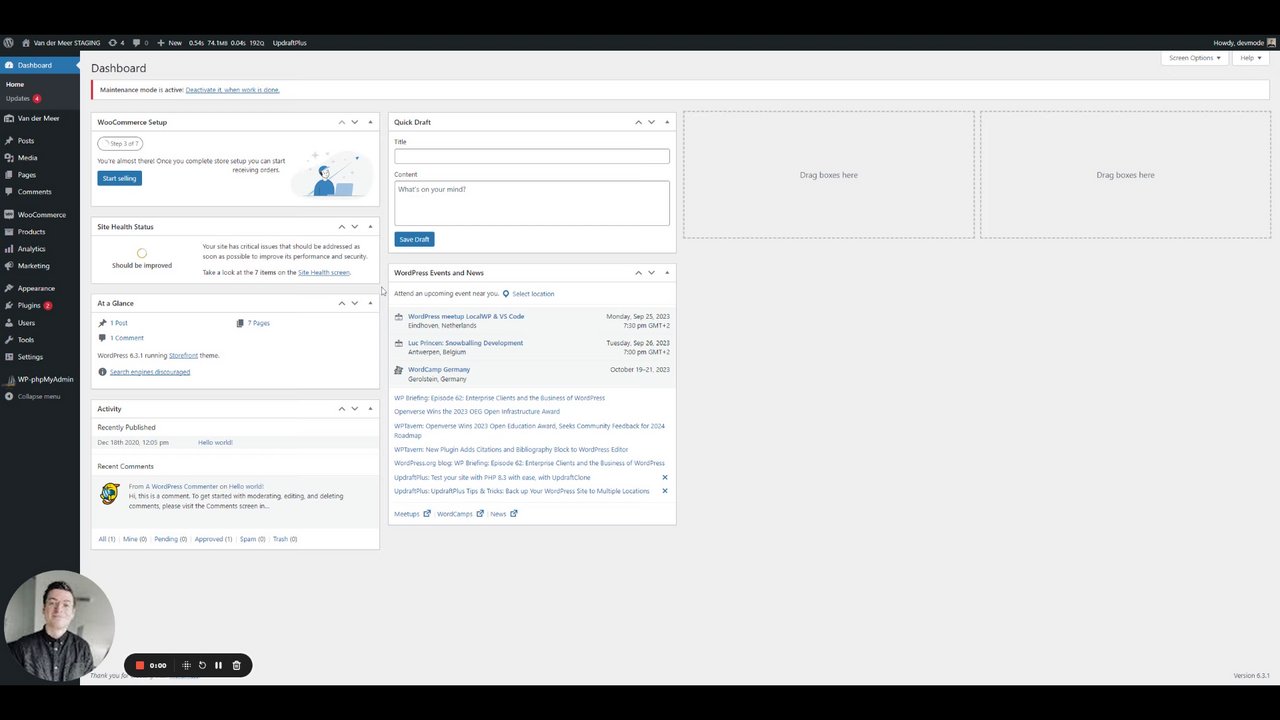
Task: Focus the What's on your mind content box
Action: [x=532, y=203]
